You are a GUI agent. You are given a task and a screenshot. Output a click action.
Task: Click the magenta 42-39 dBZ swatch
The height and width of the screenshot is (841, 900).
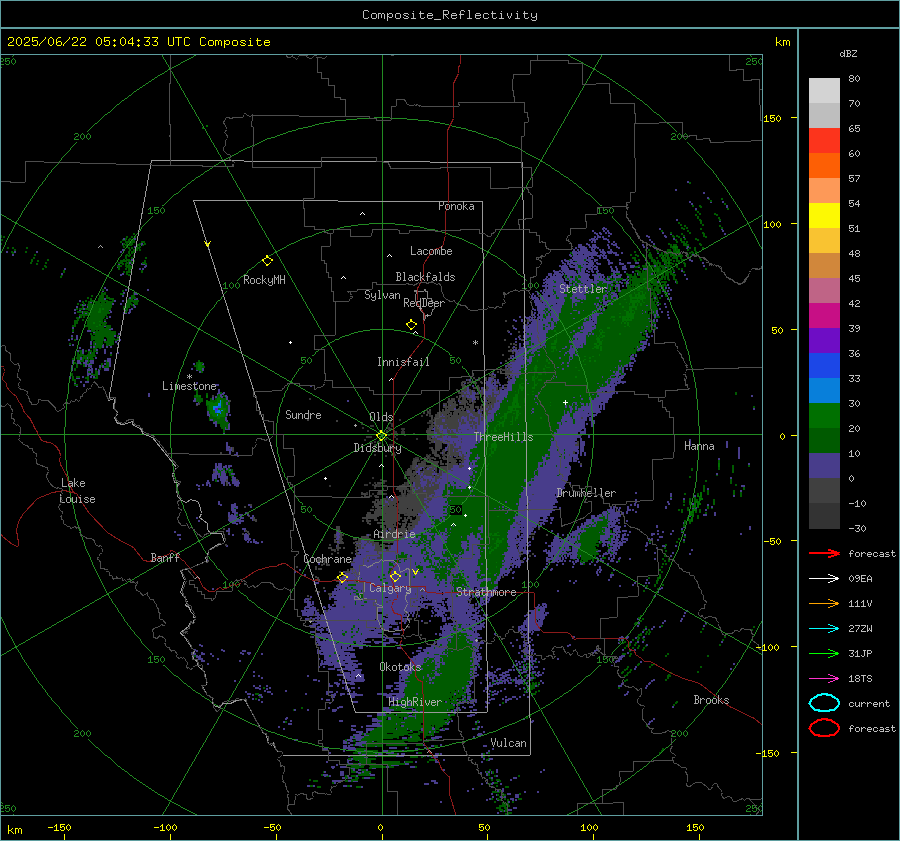tap(824, 316)
